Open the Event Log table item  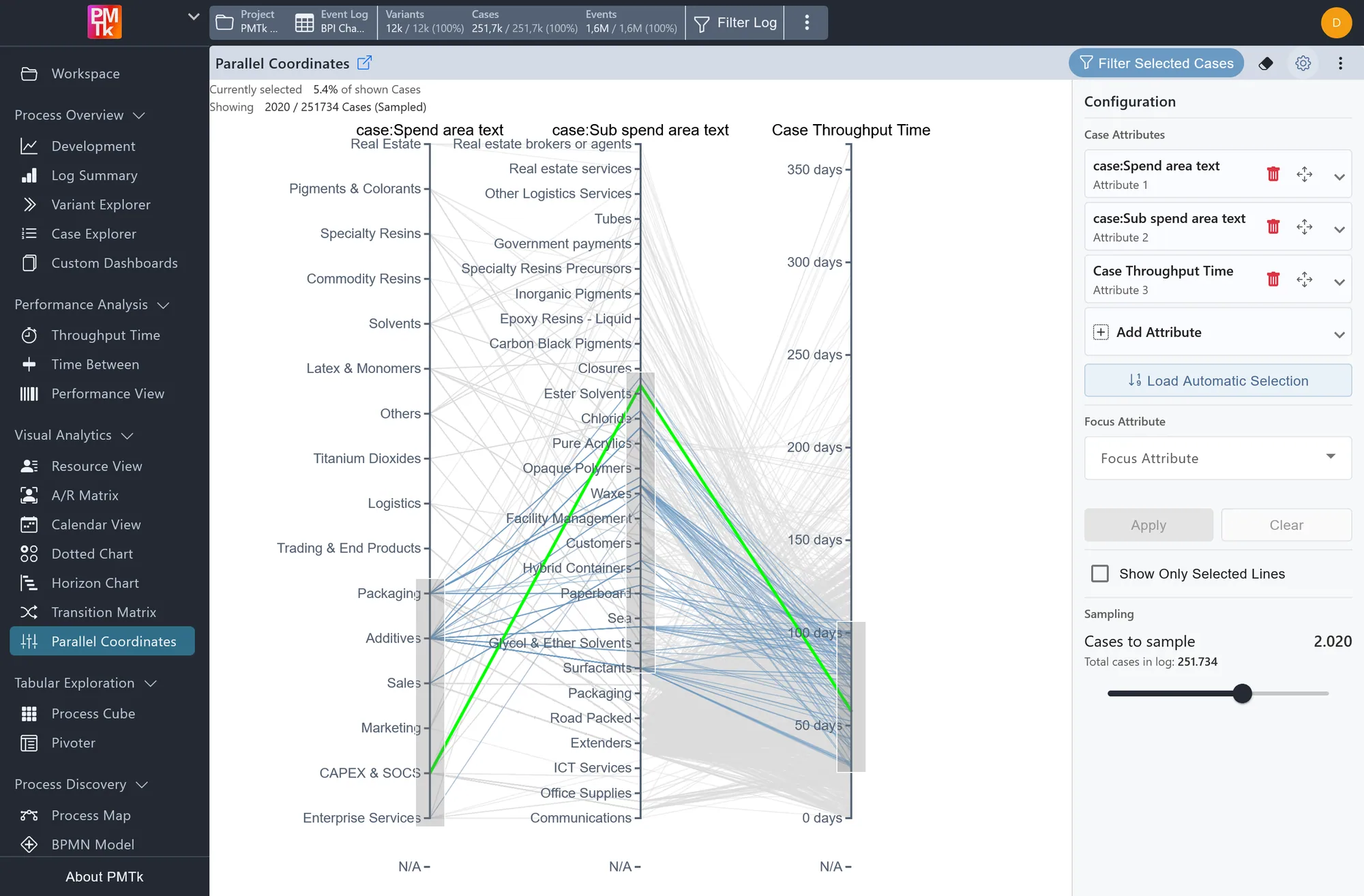pyautogui.click(x=332, y=22)
